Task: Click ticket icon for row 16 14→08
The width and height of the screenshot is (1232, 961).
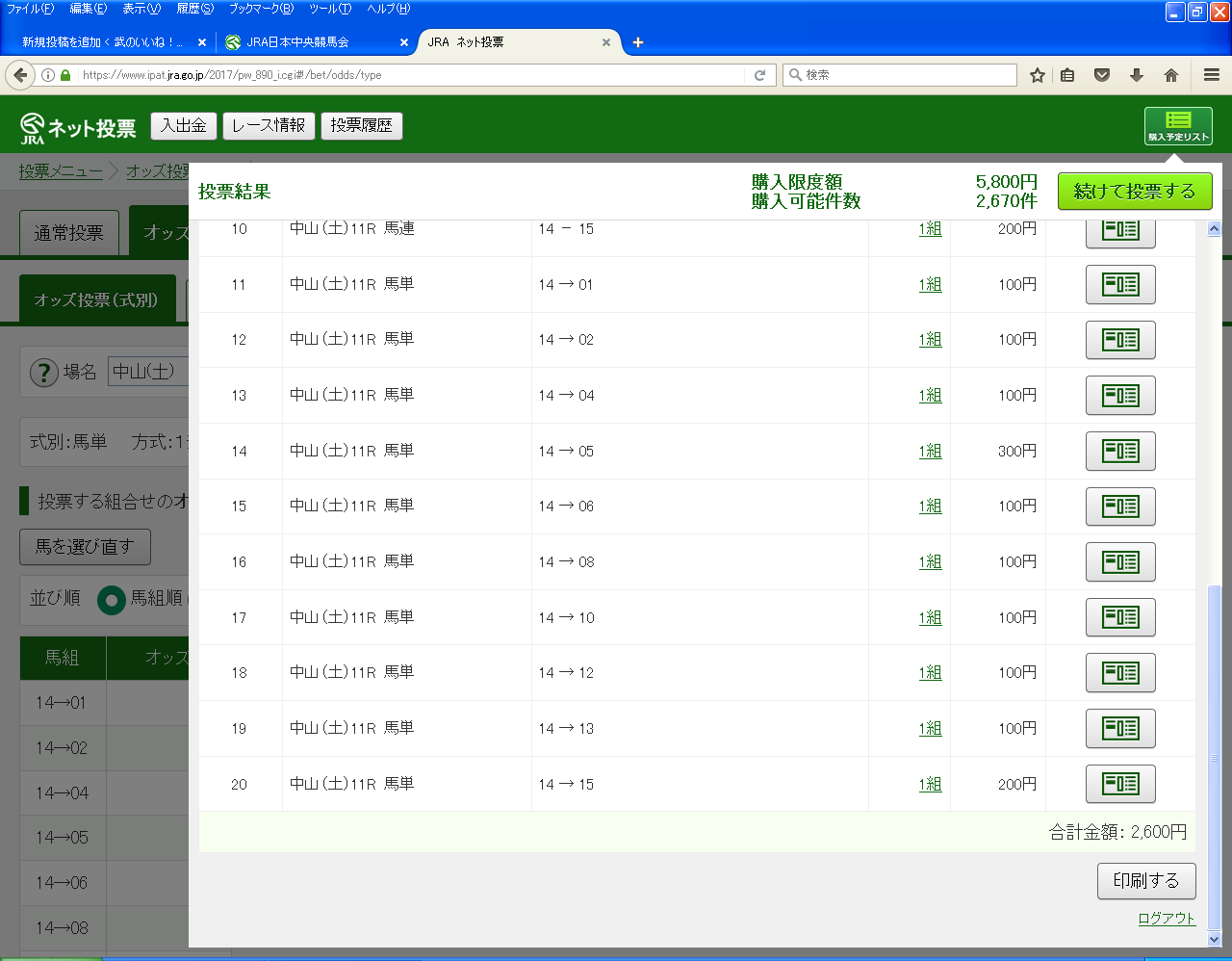Action: pos(1120,561)
